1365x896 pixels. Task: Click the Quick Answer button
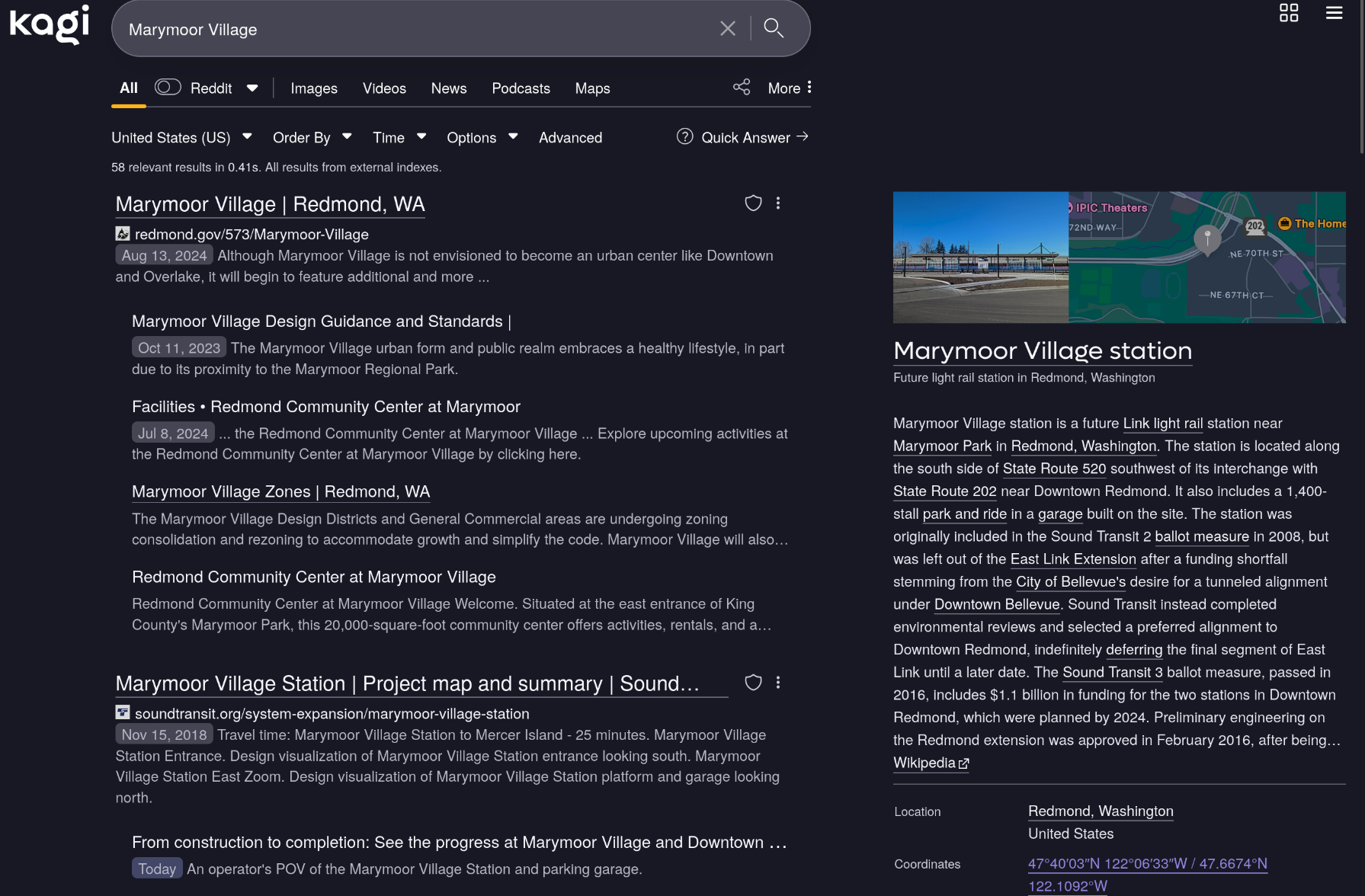(x=743, y=138)
